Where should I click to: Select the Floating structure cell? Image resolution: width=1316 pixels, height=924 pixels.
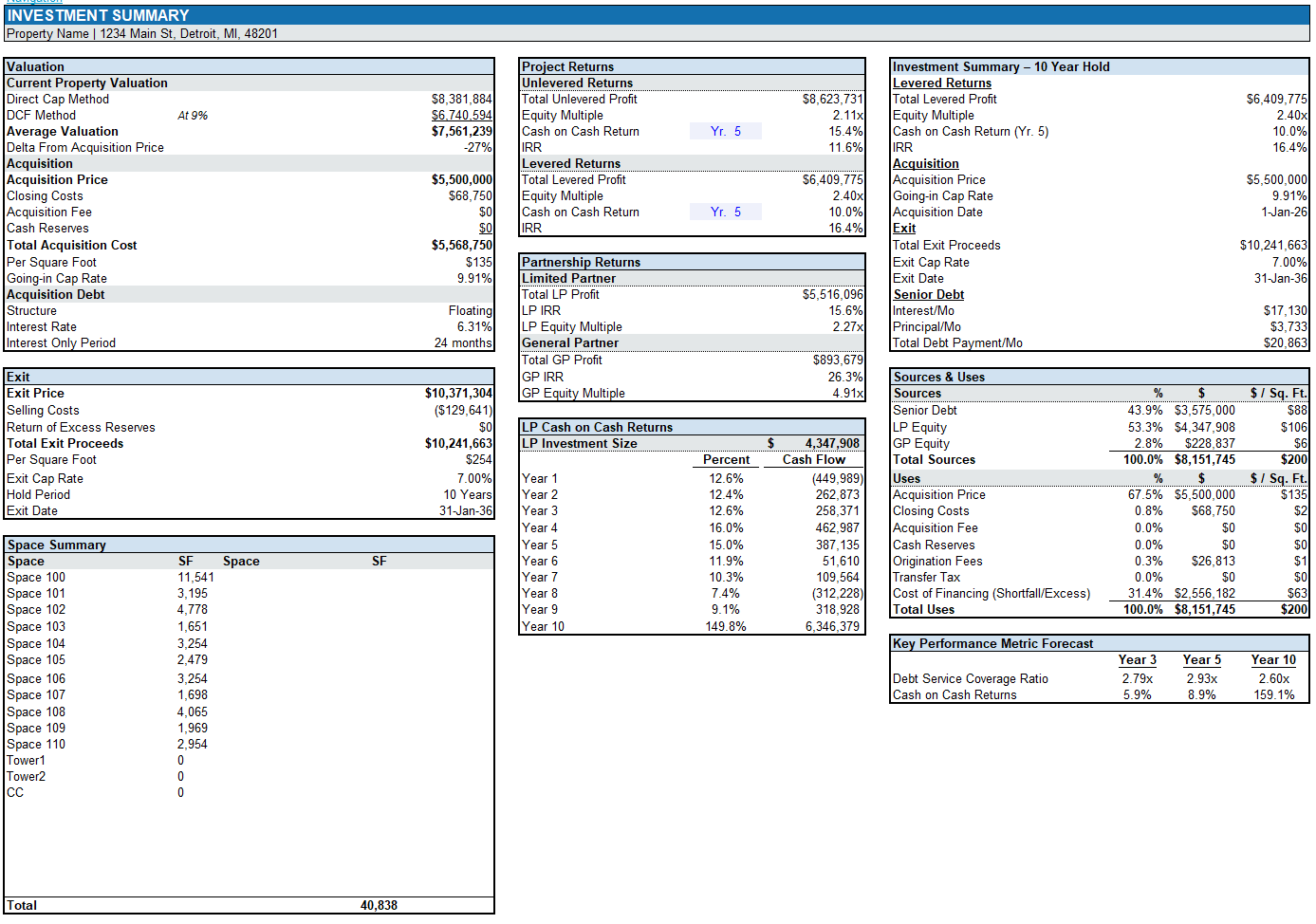coord(470,310)
